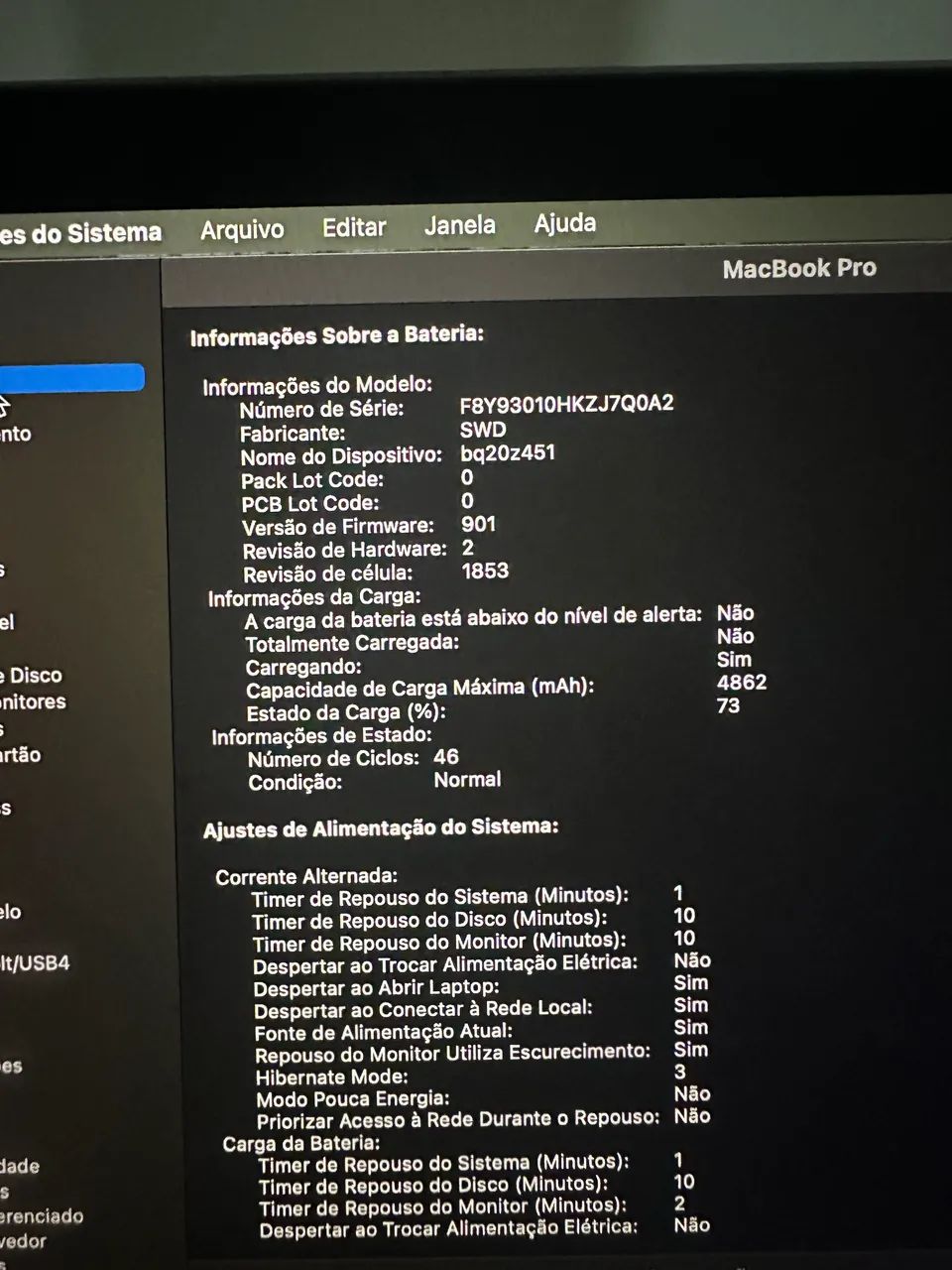Click the 'Informações da Carga:' heading
Image resolution: width=952 pixels, height=1270 pixels.
point(314,598)
